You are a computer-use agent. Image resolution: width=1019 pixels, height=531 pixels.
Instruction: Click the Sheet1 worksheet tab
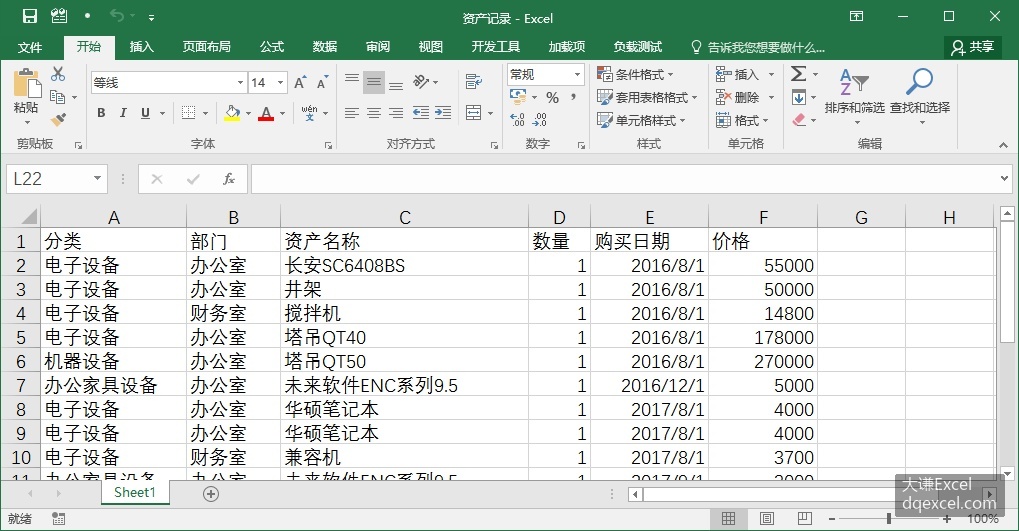click(135, 493)
